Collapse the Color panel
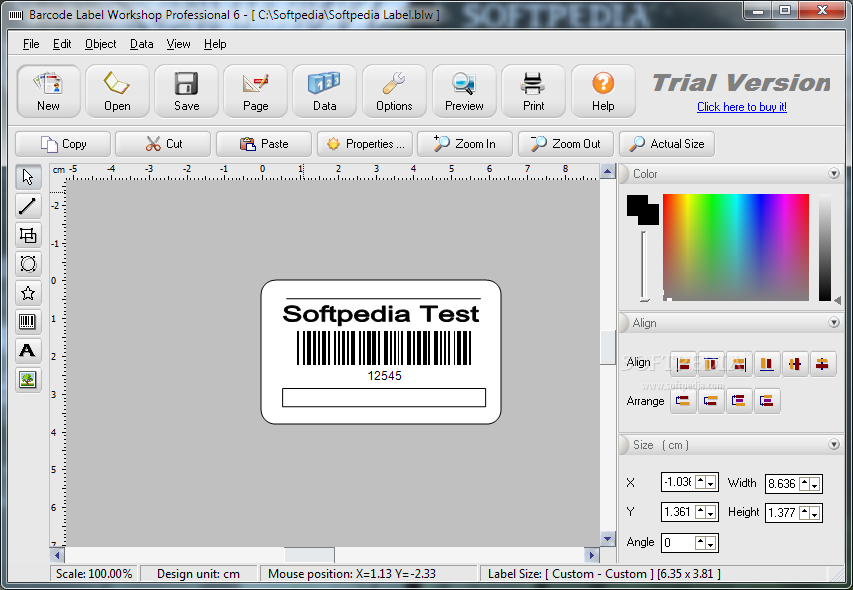853x590 pixels. pyautogui.click(x=834, y=173)
